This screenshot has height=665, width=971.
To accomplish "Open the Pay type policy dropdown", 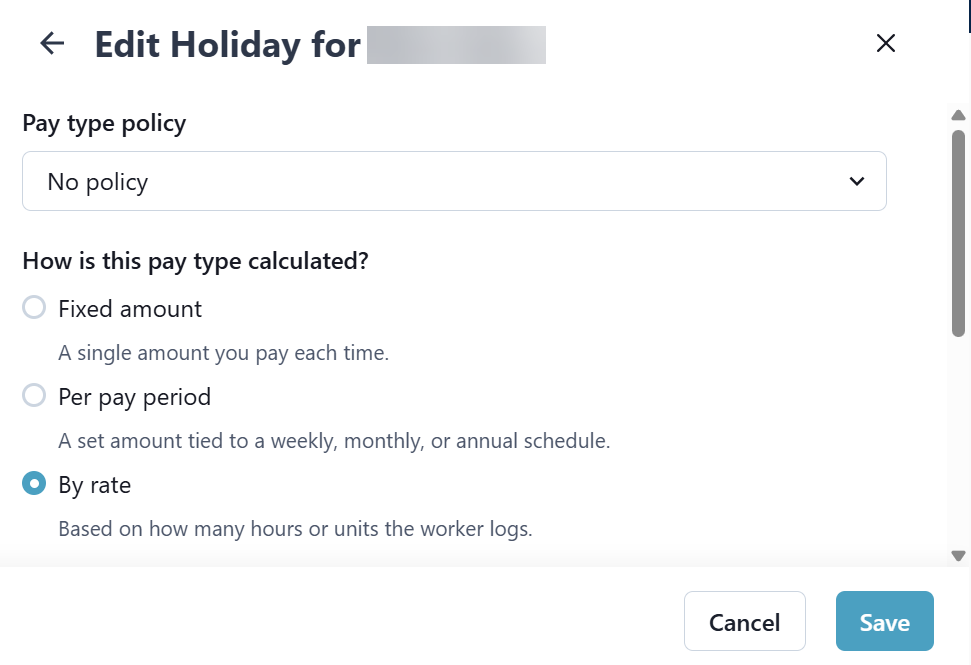I will click(454, 181).
